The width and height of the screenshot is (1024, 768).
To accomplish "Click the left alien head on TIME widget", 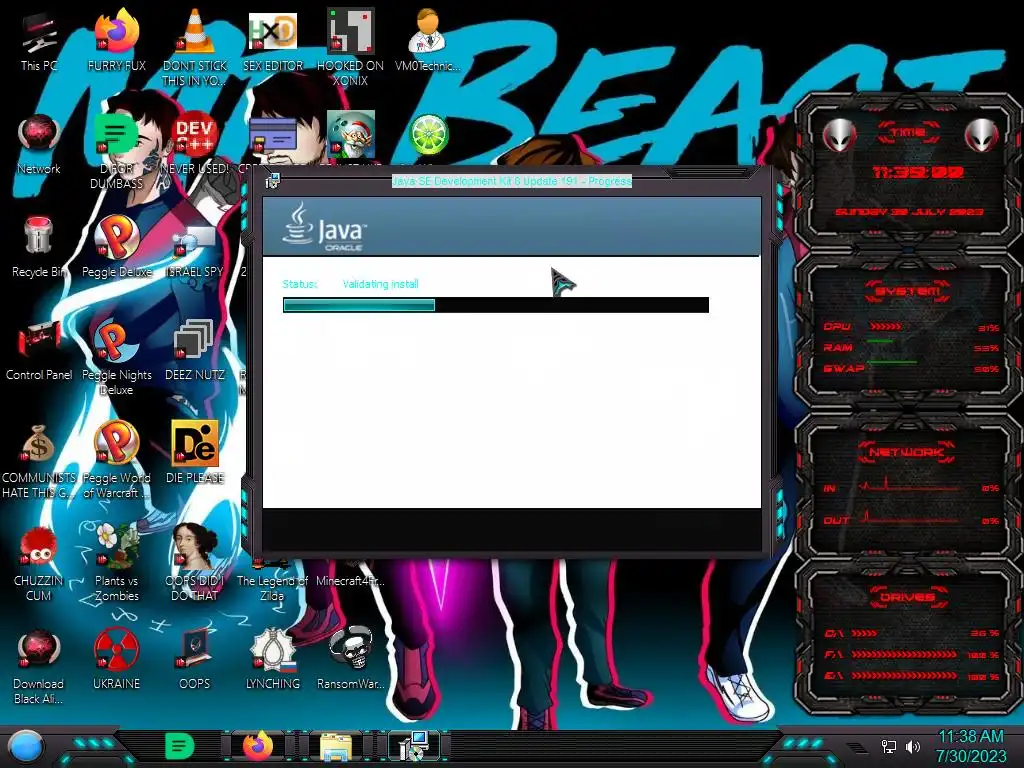I will 839,135.
